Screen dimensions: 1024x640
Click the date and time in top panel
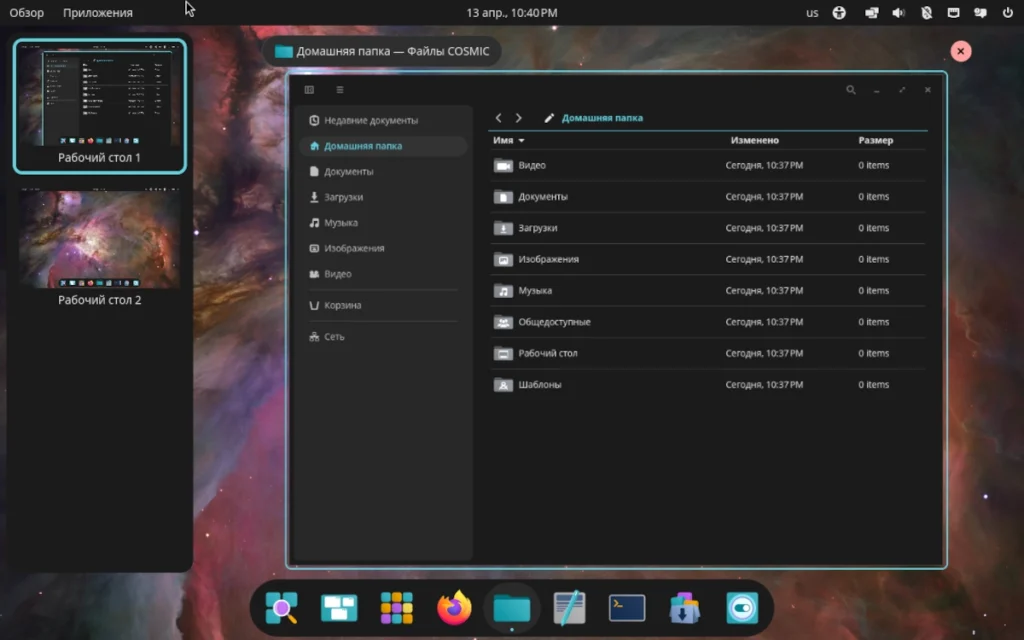point(512,12)
